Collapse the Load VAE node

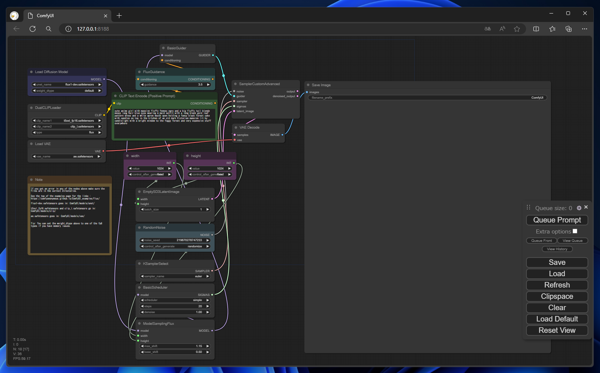[x=31, y=144]
